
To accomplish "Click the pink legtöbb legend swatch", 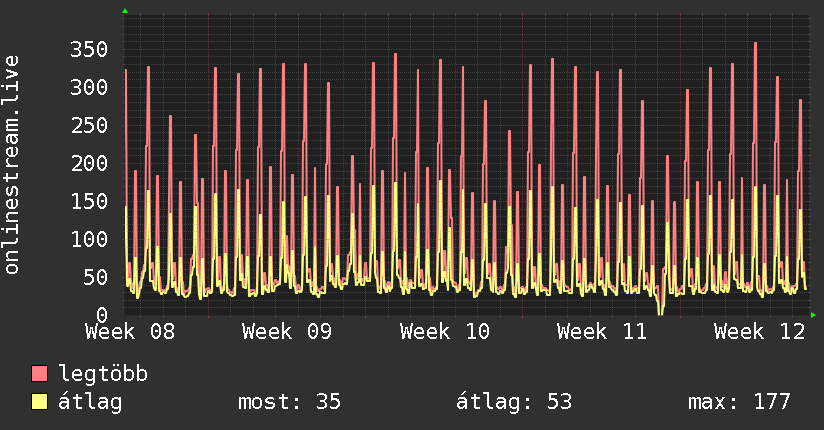I will pos(39,373).
